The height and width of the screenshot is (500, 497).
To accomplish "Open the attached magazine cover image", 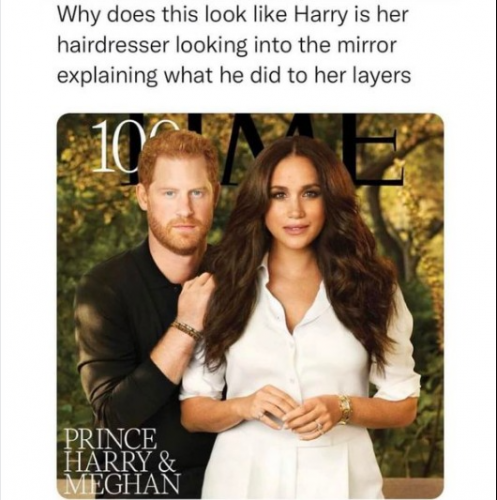I will click(x=250, y=305).
